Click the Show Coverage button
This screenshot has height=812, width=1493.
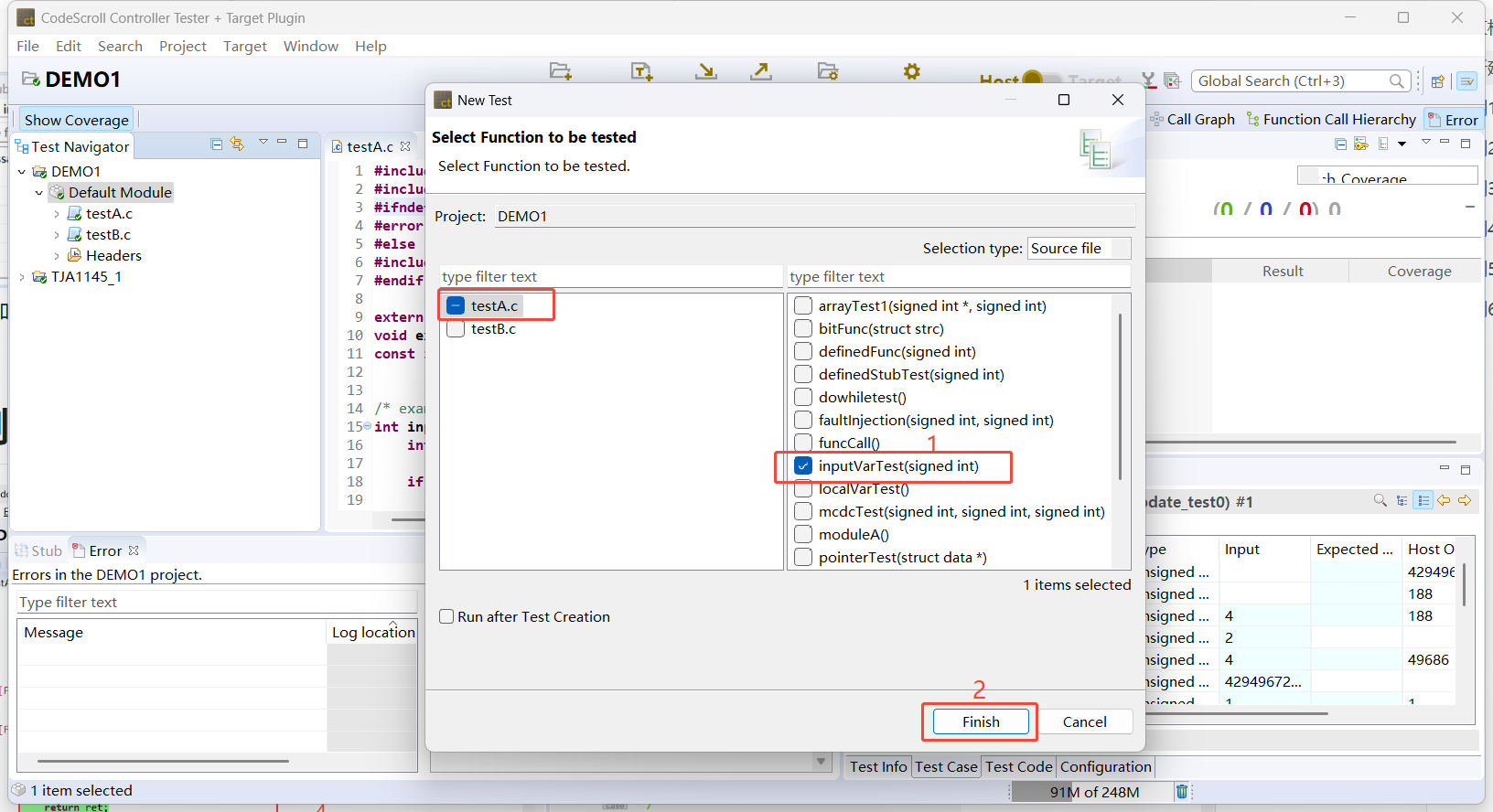[77, 120]
